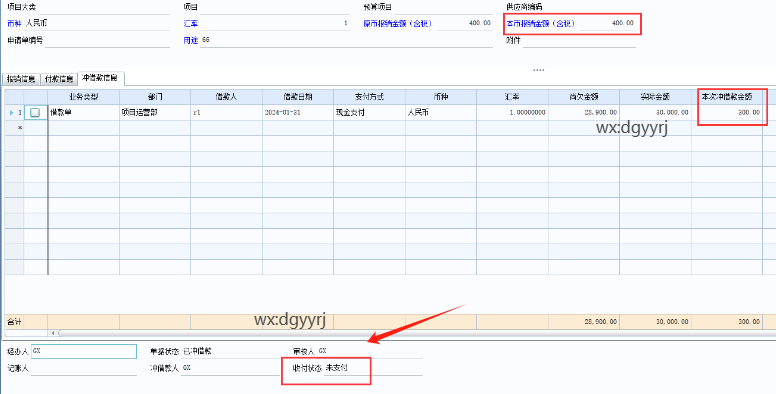Click the 项目运营部 department cell
Screen dimensions: 776x394
click(155, 112)
